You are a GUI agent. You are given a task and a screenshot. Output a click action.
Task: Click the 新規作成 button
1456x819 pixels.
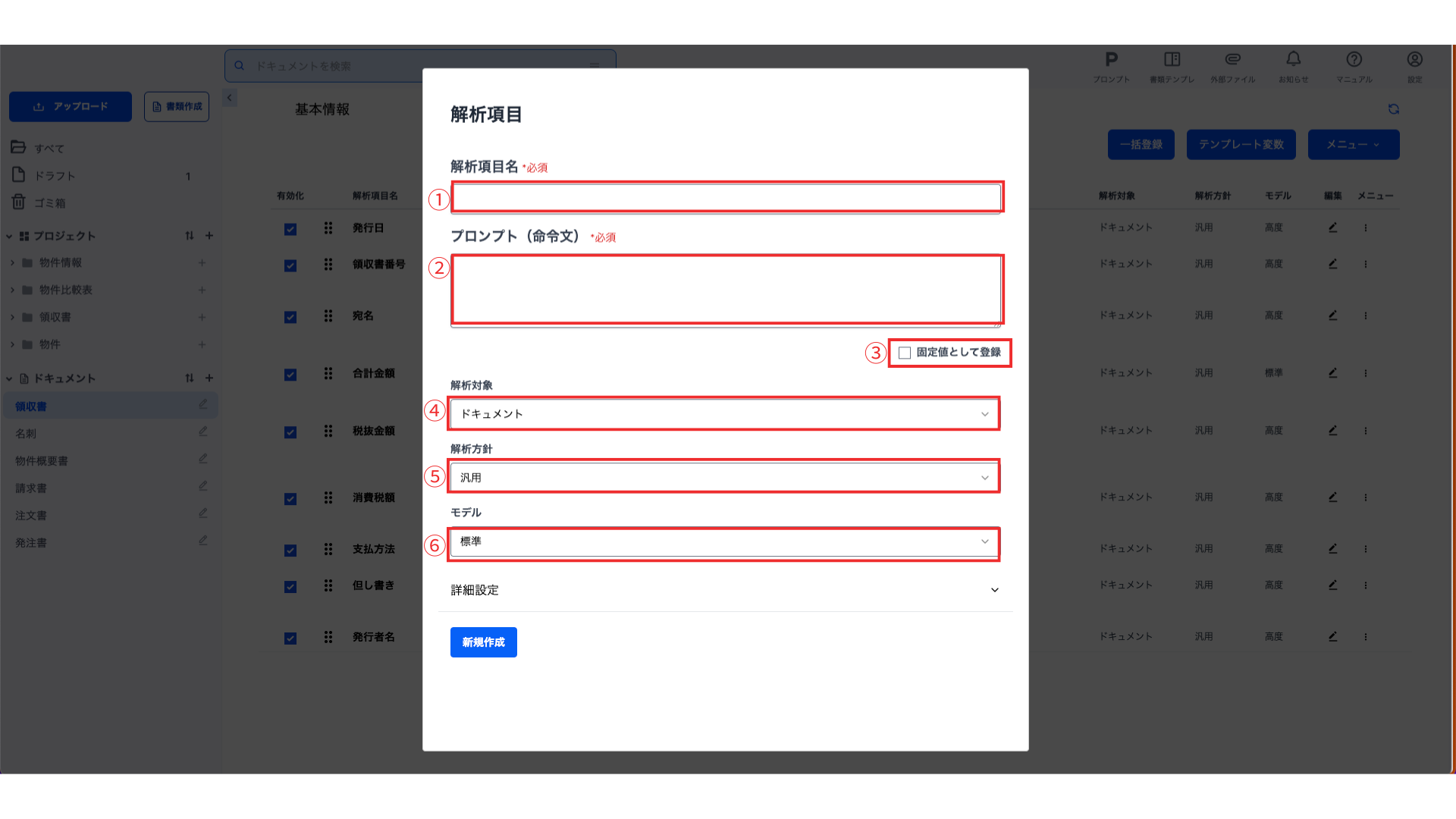(483, 642)
